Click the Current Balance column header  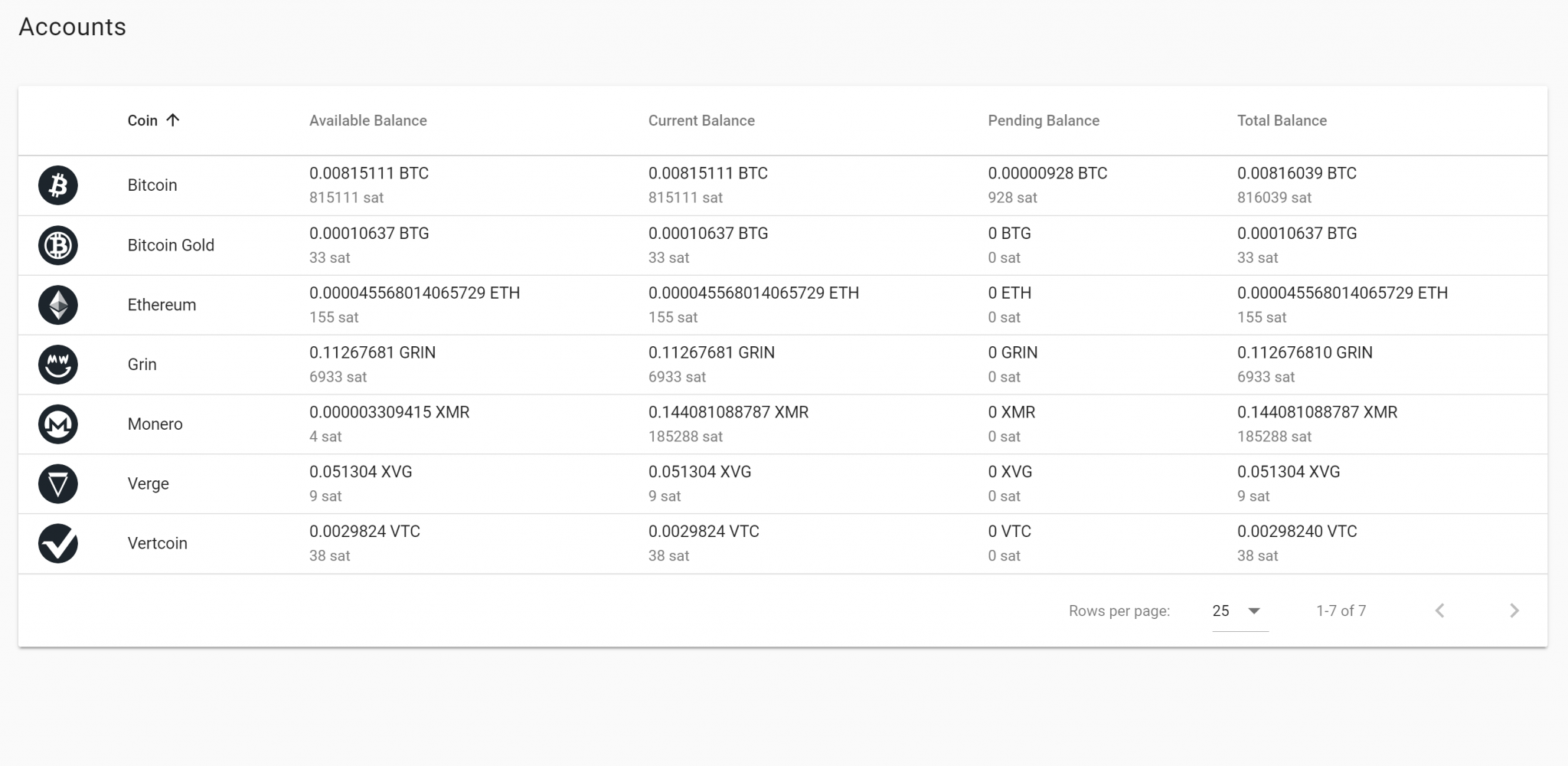[x=701, y=120]
